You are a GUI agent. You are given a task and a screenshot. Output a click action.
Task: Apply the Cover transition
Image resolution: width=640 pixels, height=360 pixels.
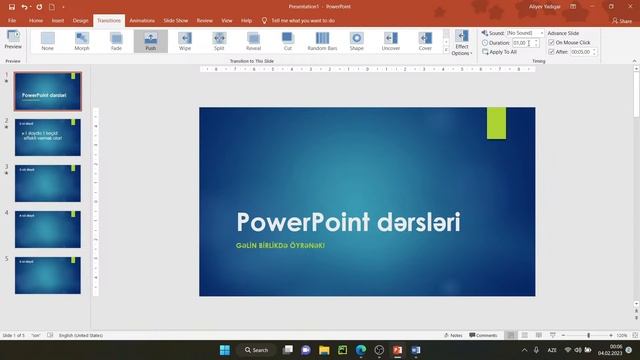[425, 41]
